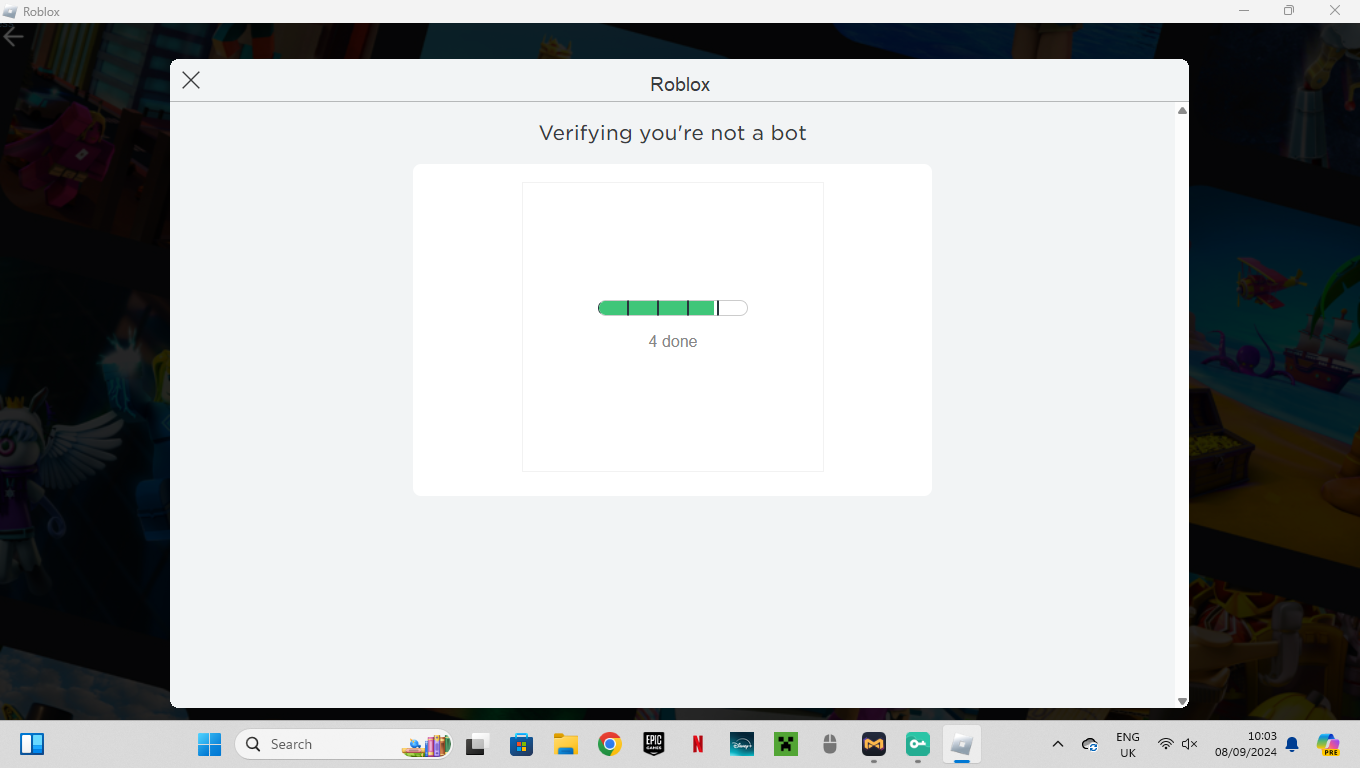Click the dialog scrollbar up arrow
This screenshot has height=768, width=1360.
[x=1182, y=111]
